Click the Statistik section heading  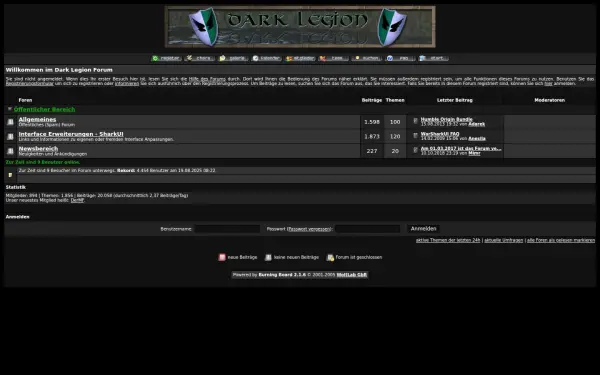click(16, 187)
